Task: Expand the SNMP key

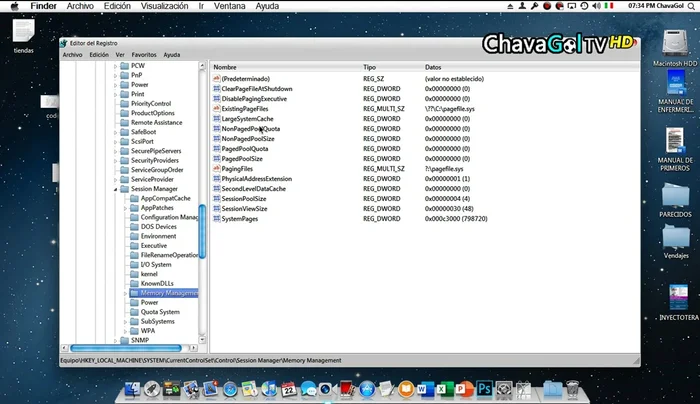Action: (116, 341)
